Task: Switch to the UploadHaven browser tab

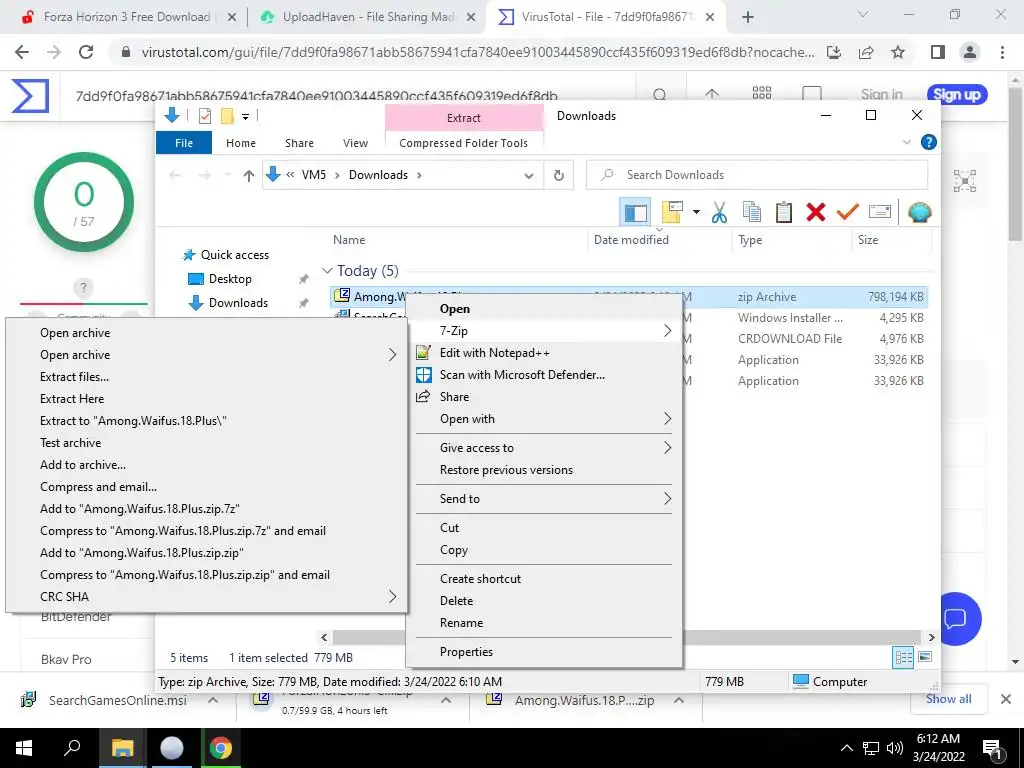Action: click(366, 17)
